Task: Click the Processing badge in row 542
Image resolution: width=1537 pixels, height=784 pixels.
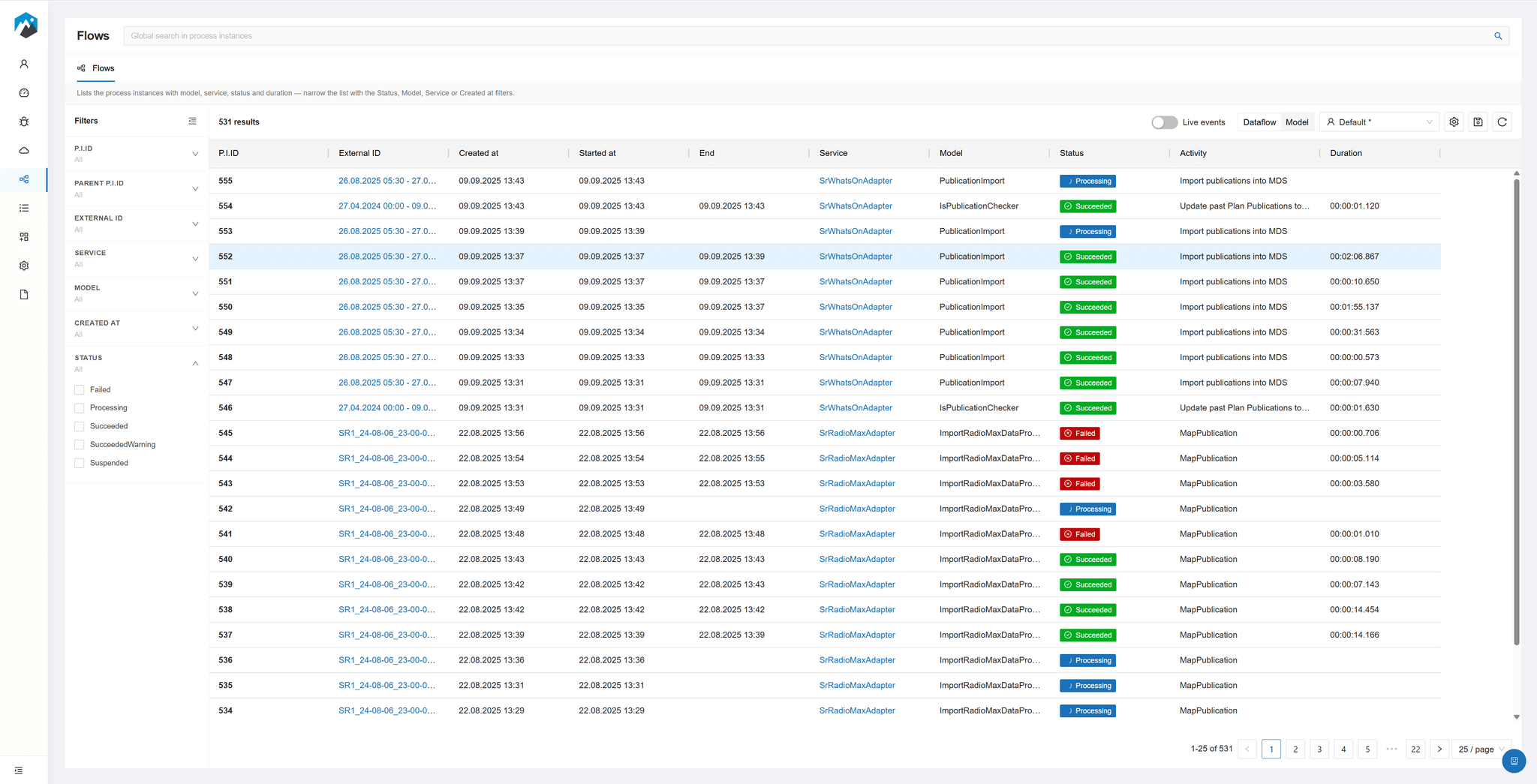Action: pos(1087,509)
